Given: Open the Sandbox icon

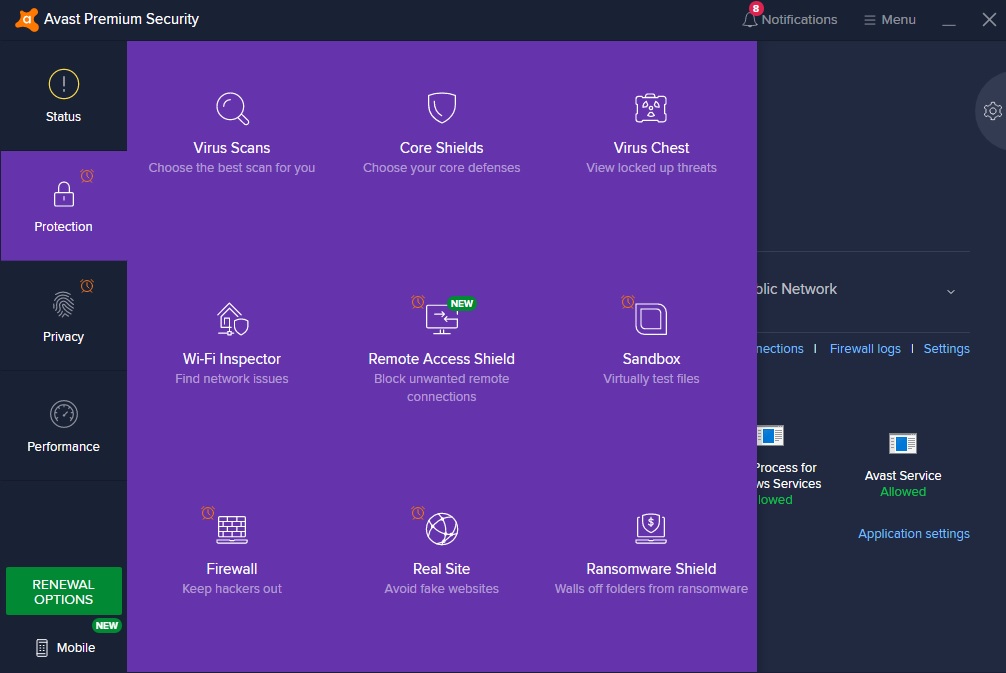Looking at the screenshot, I should (x=651, y=319).
